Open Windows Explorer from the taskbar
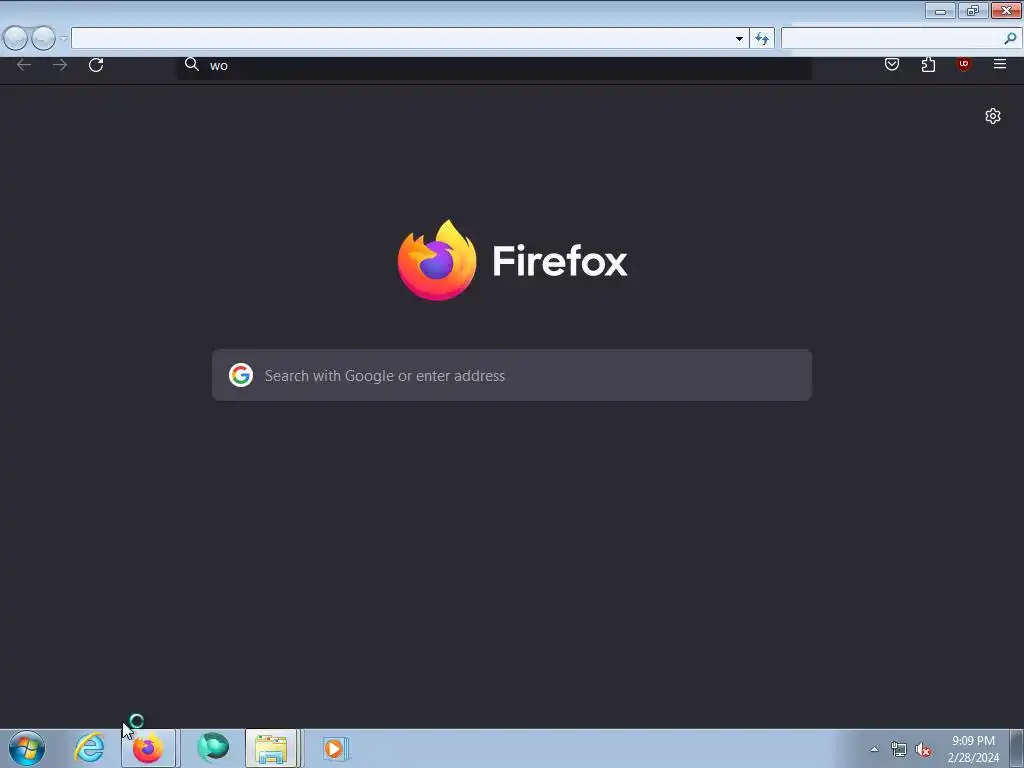Viewport: 1024px width, 768px height. pos(272,748)
